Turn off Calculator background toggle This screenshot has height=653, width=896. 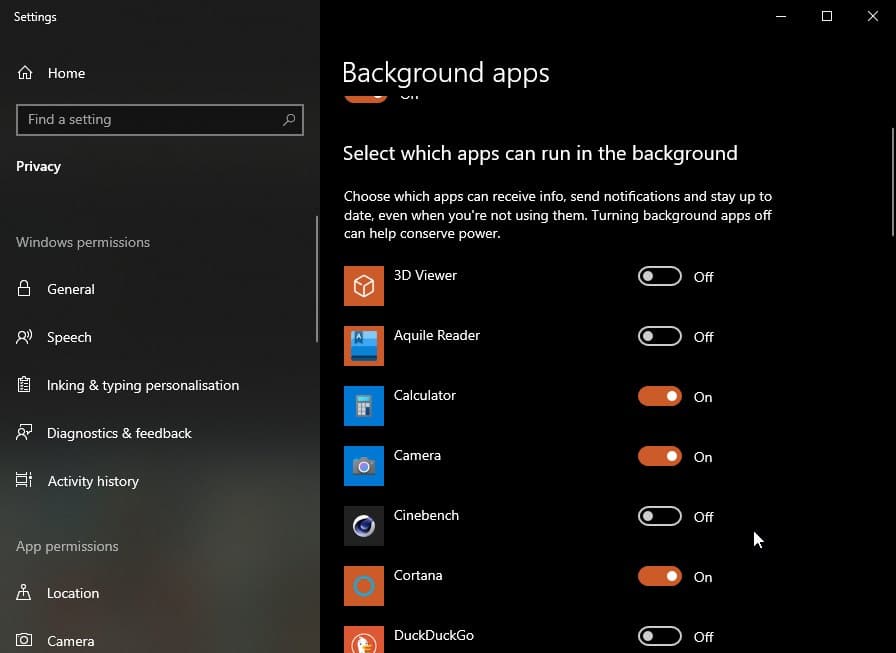coord(659,396)
